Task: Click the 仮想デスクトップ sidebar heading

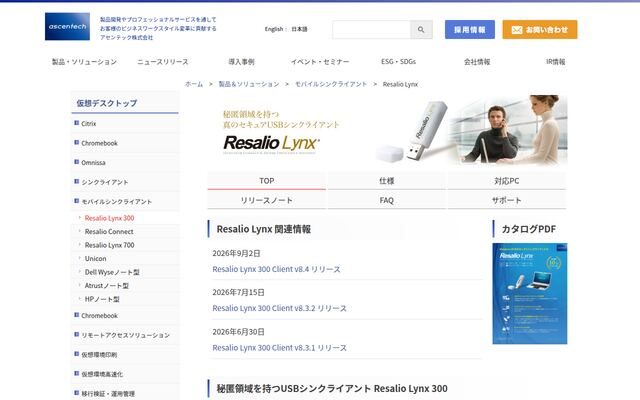Action: tap(107, 103)
